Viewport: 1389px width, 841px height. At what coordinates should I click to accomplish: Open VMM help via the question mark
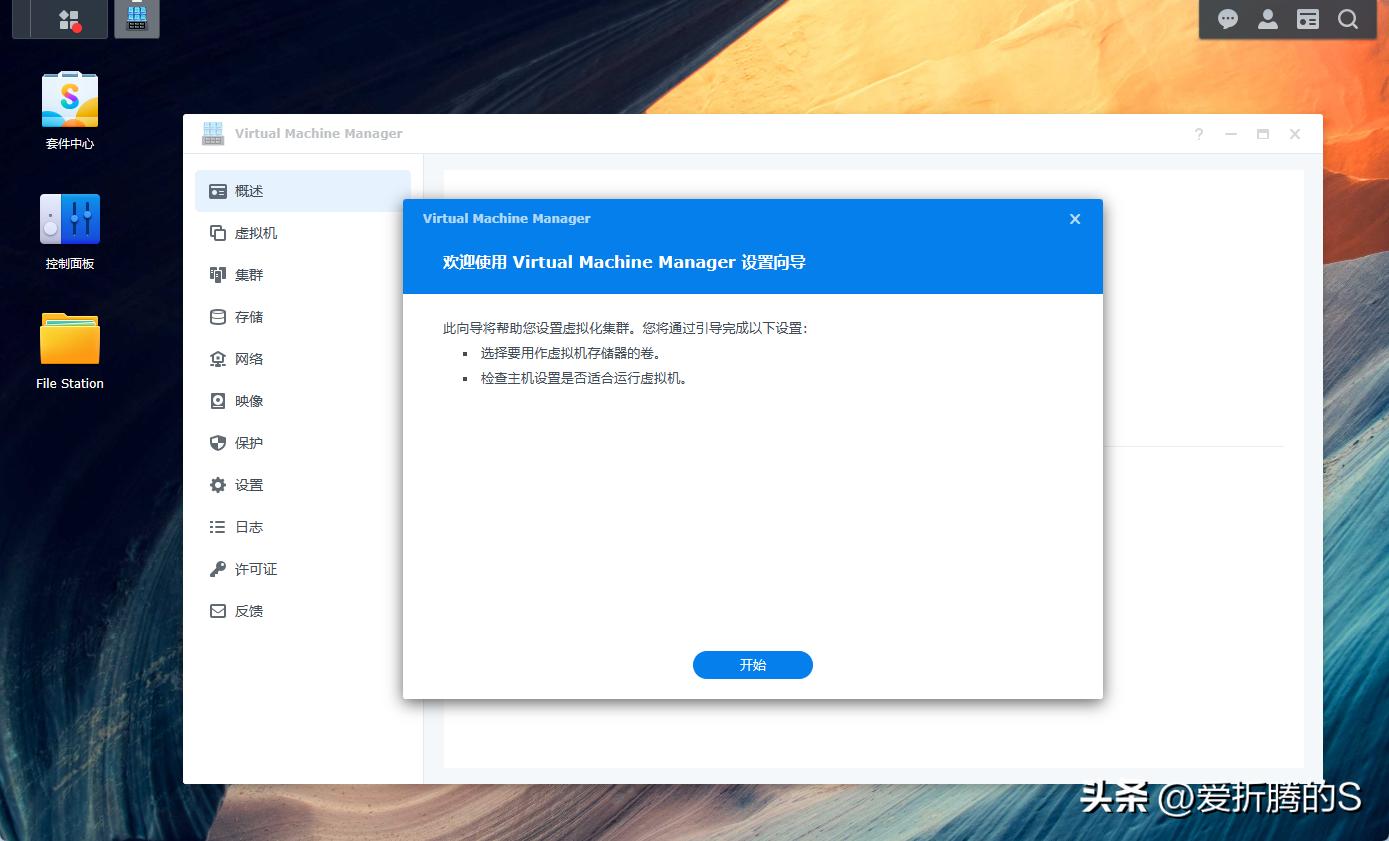(x=1198, y=133)
